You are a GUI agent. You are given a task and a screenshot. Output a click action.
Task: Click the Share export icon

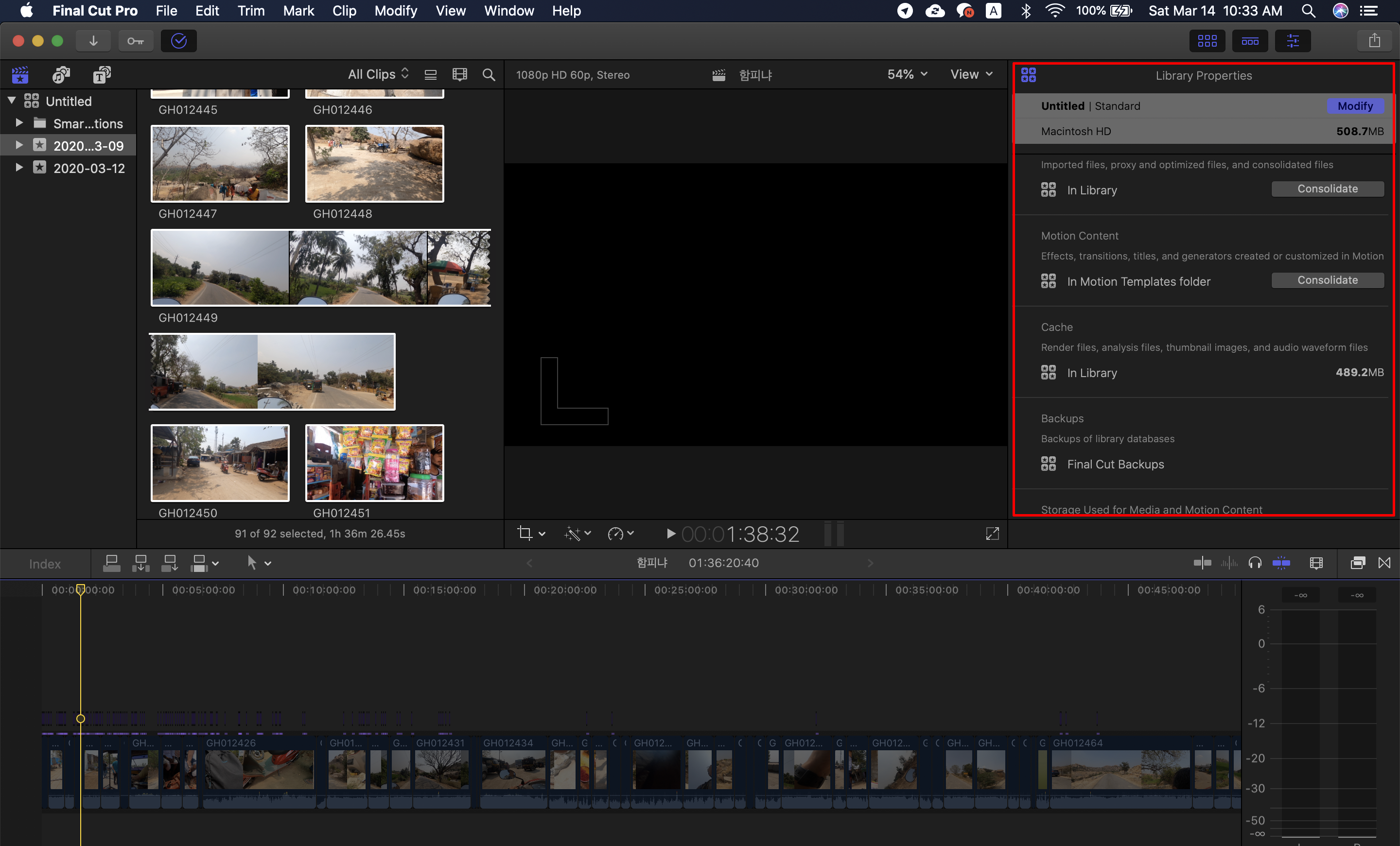[x=1374, y=41]
